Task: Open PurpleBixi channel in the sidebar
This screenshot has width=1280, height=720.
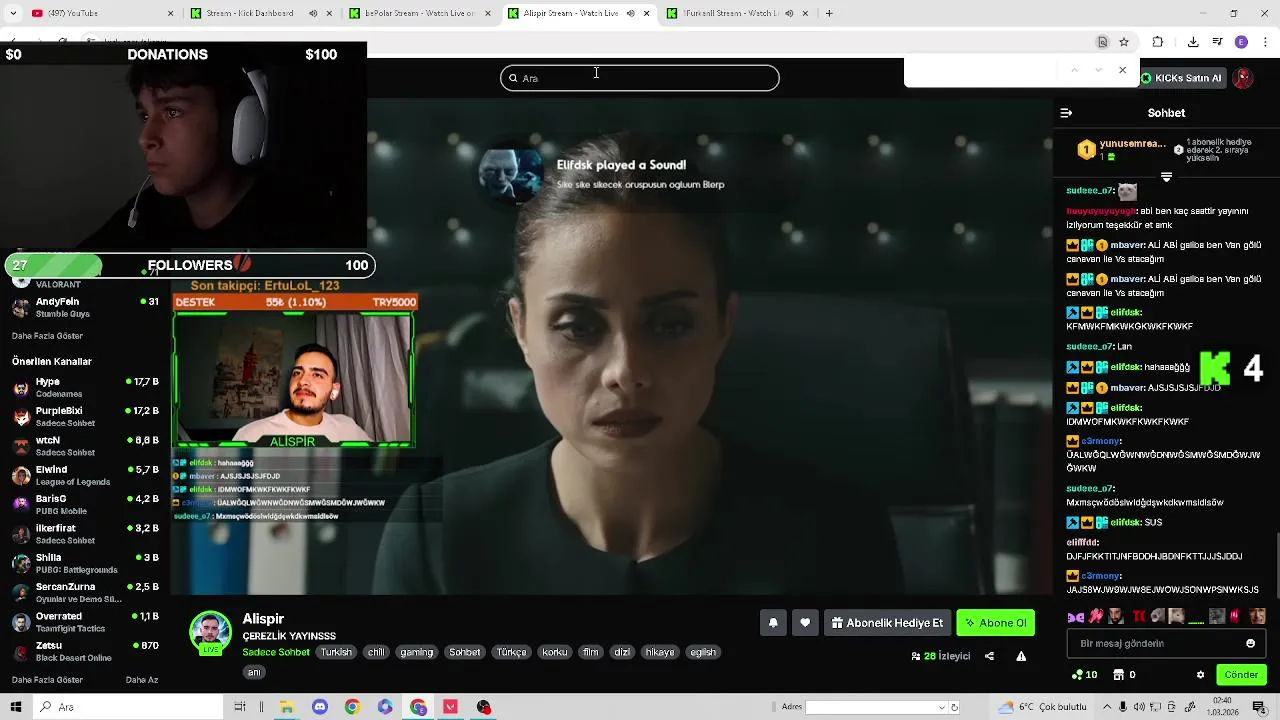Action: (85, 417)
